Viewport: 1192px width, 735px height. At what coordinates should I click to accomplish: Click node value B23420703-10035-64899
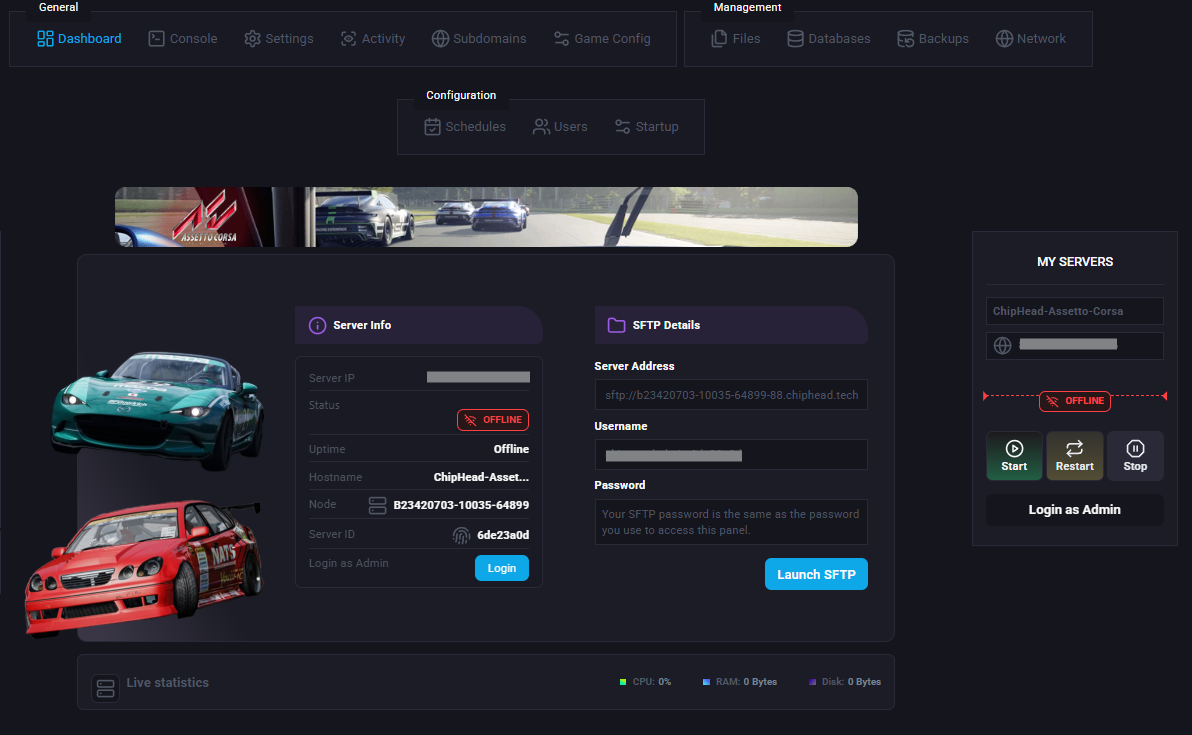click(461, 505)
